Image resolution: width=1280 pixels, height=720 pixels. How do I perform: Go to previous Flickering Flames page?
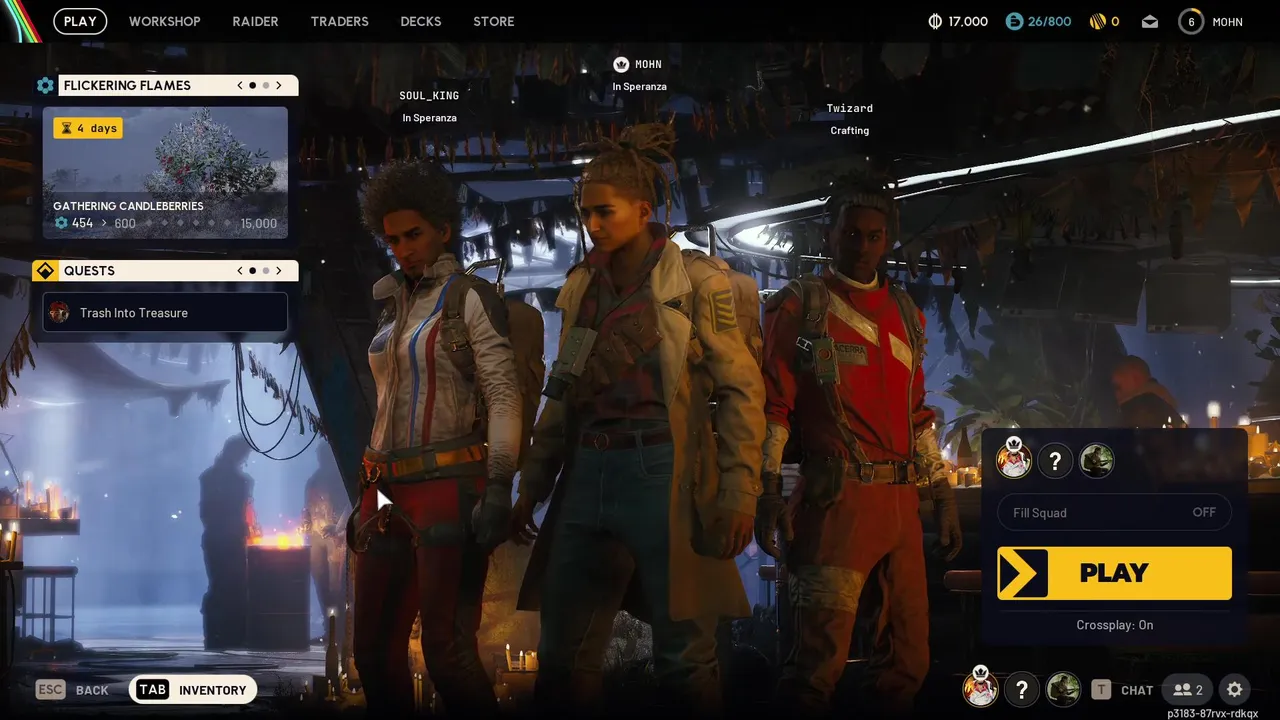[x=240, y=85]
